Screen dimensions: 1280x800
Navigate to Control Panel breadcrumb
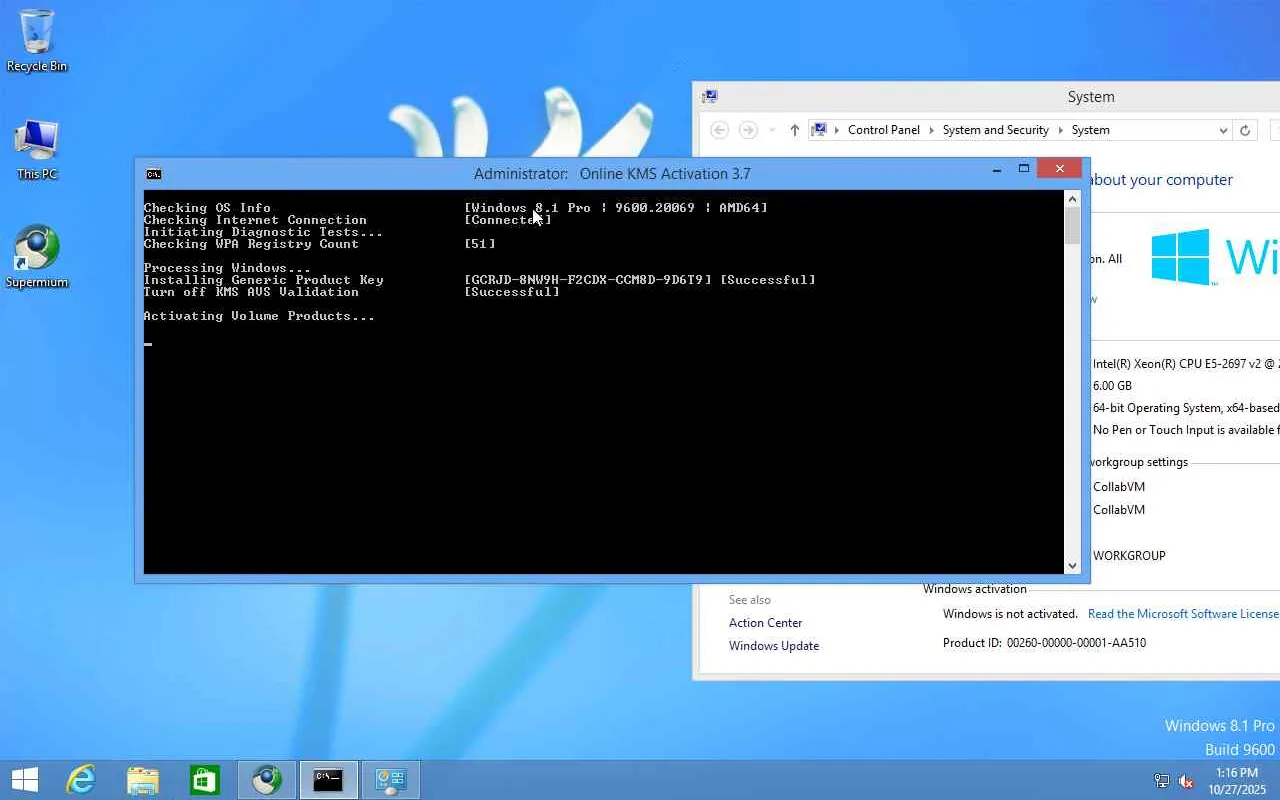click(884, 130)
